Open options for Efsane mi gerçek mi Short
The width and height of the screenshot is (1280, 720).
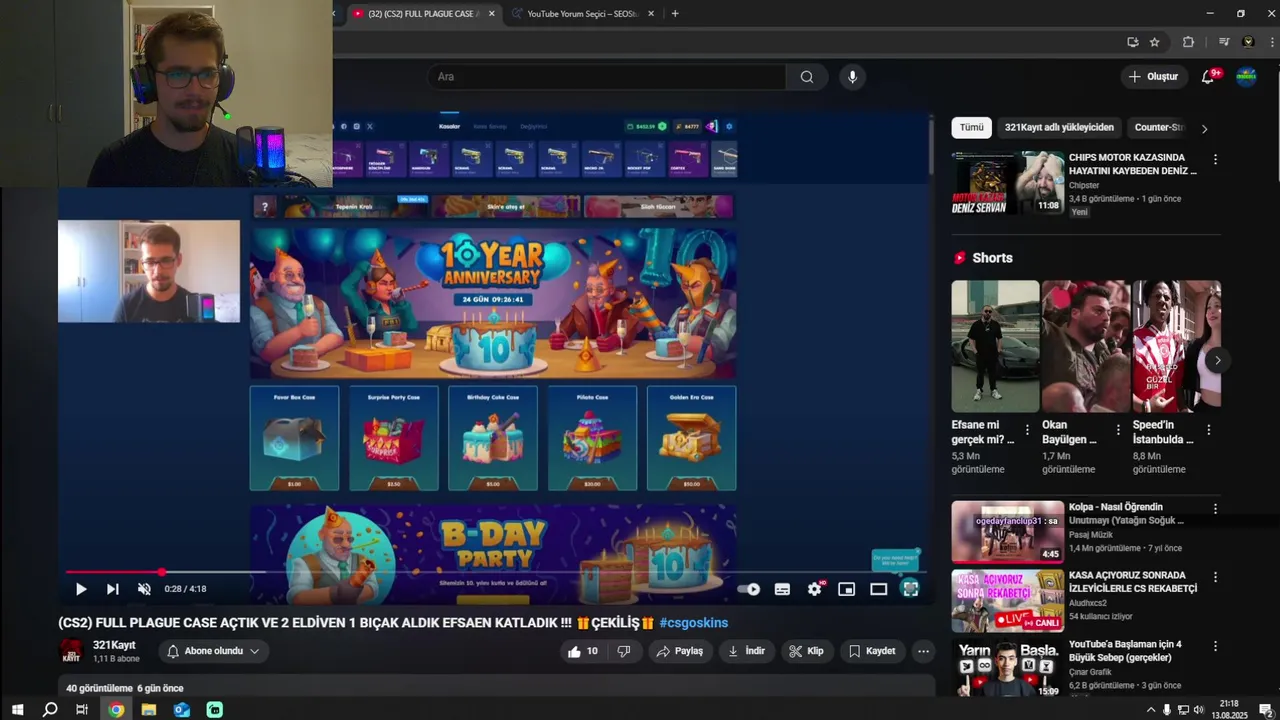tap(1027, 430)
